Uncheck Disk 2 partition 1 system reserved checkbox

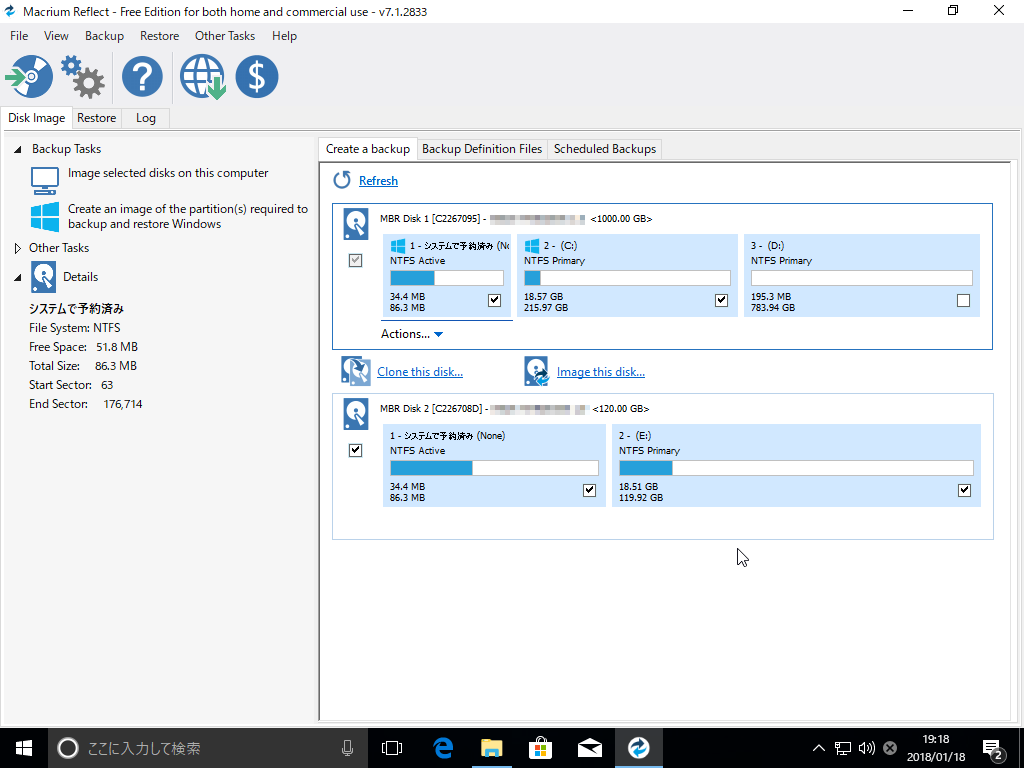pos(589,490)
